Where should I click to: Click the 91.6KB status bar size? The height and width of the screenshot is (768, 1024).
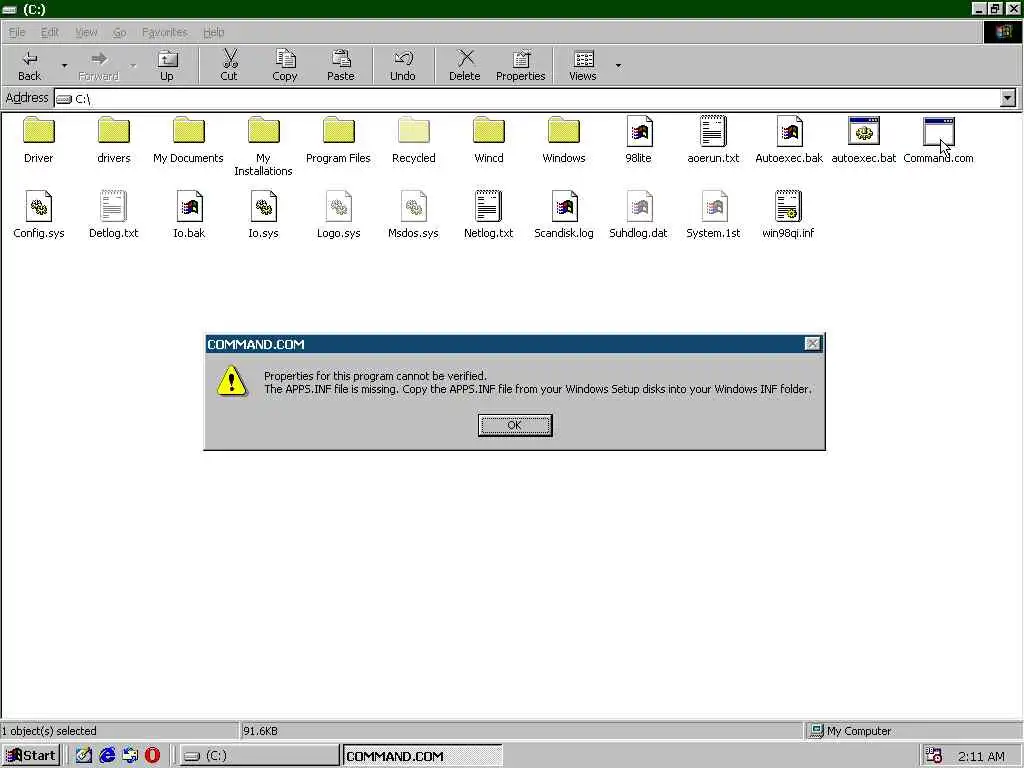point(261,731)
